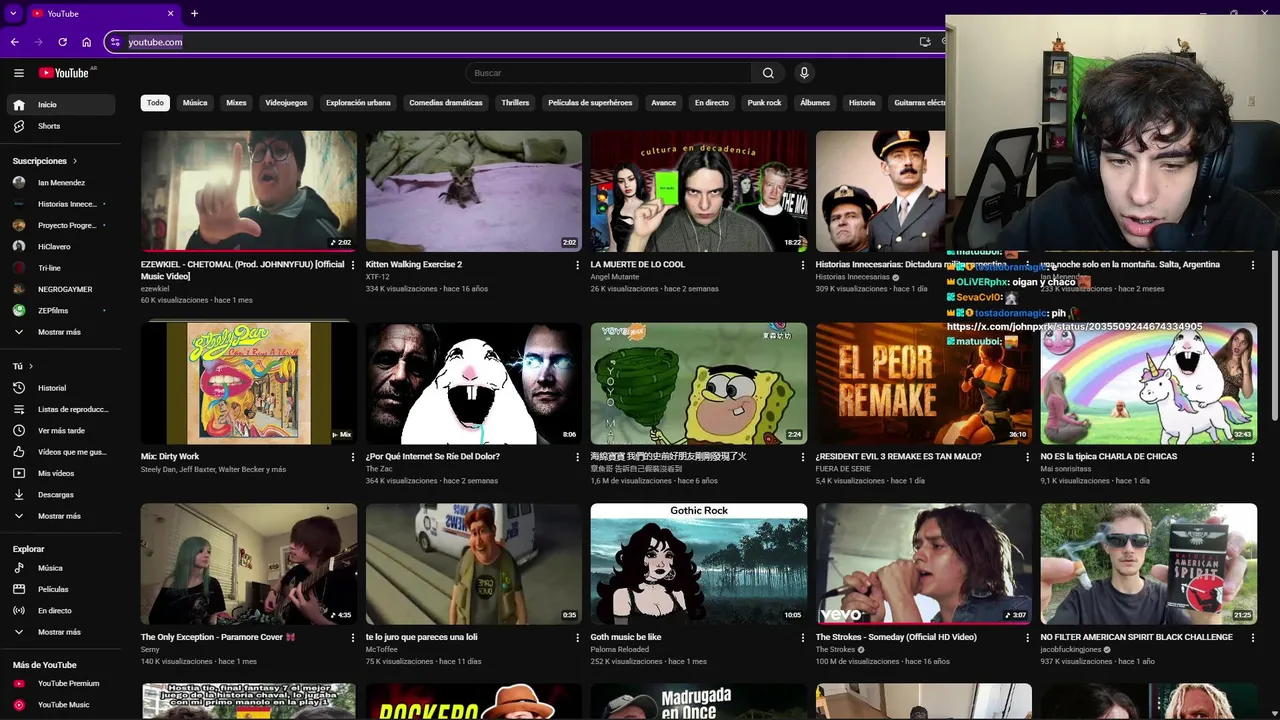Open YouTube Premium link
1280x720 pixels.
click(62, 684)
